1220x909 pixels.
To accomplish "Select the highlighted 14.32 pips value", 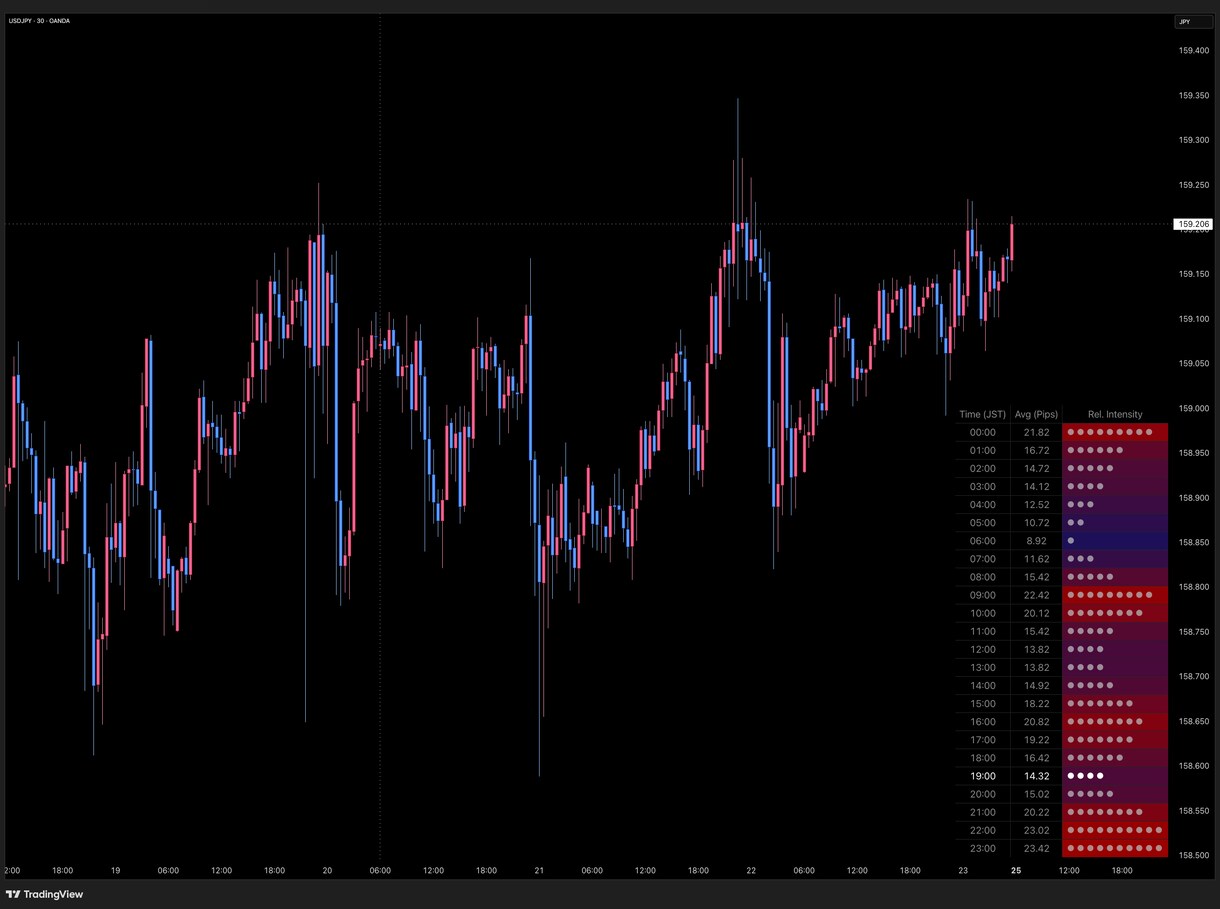I will (1036, 776).
